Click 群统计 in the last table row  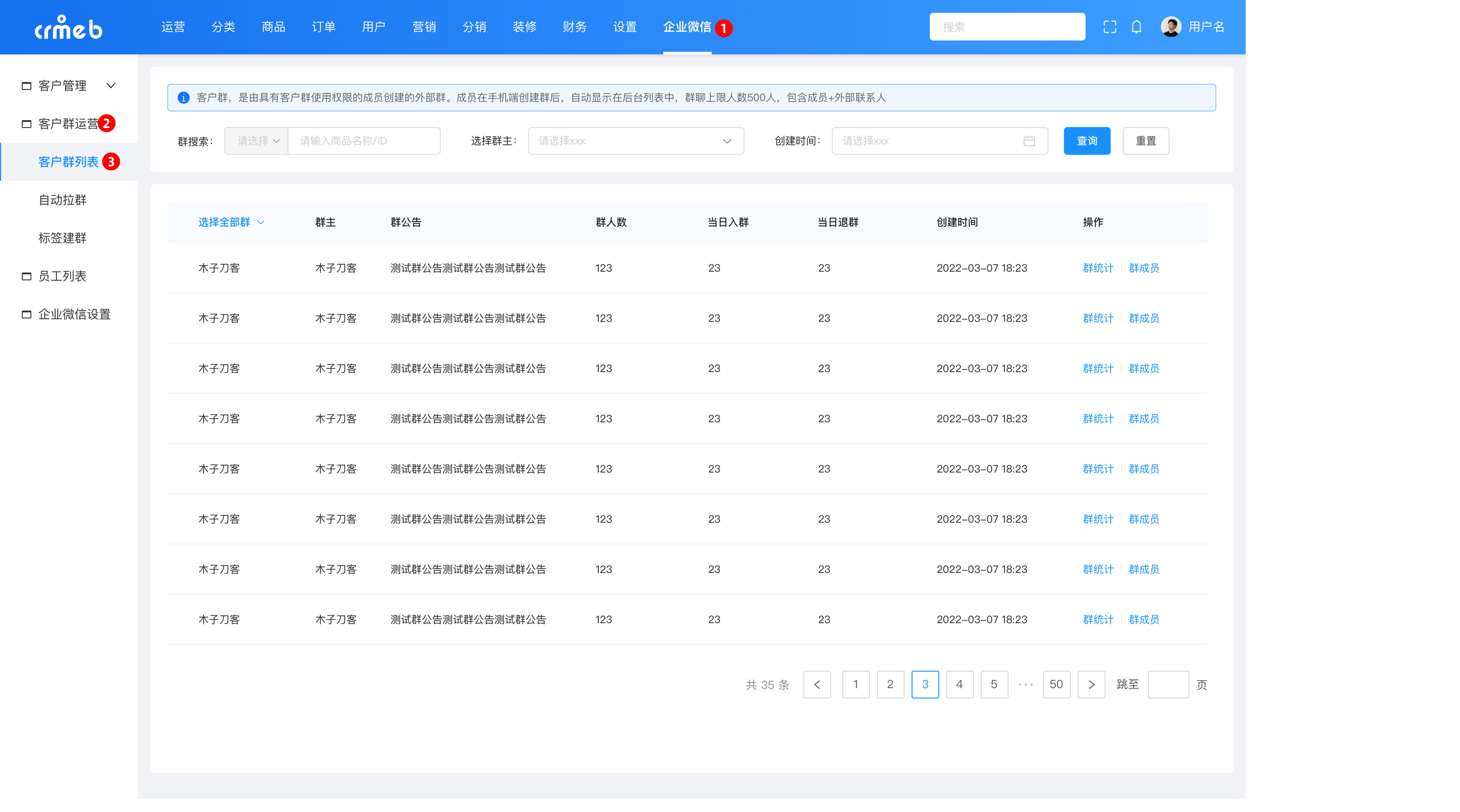click(1098, 619)
